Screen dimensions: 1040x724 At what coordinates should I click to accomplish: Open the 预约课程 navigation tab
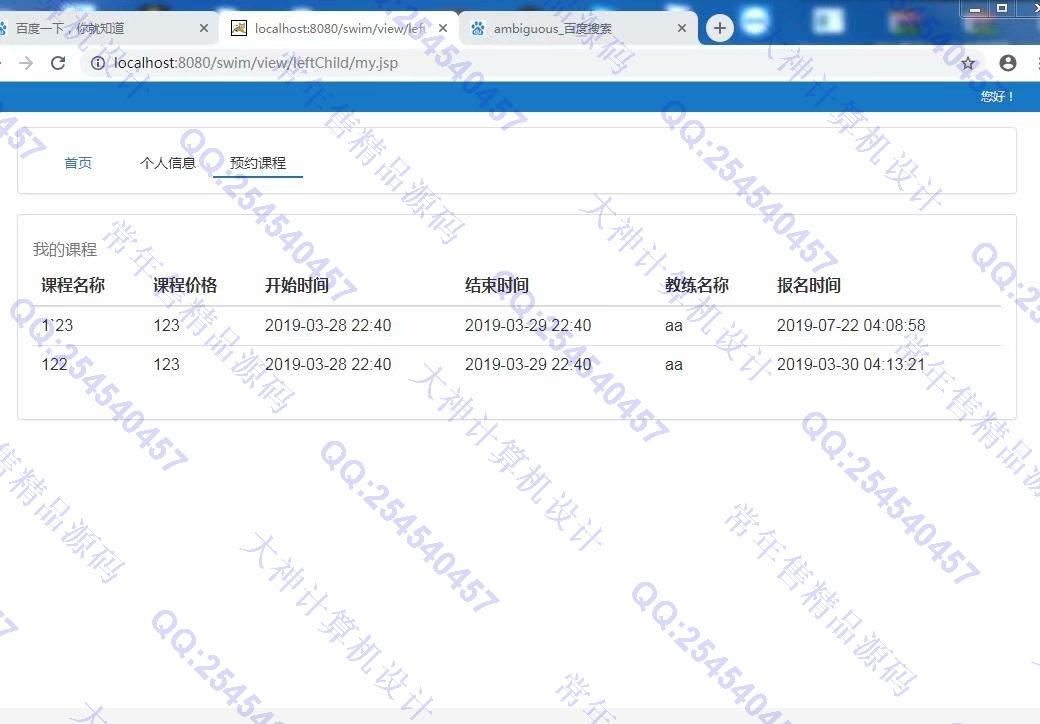(258, 163)
